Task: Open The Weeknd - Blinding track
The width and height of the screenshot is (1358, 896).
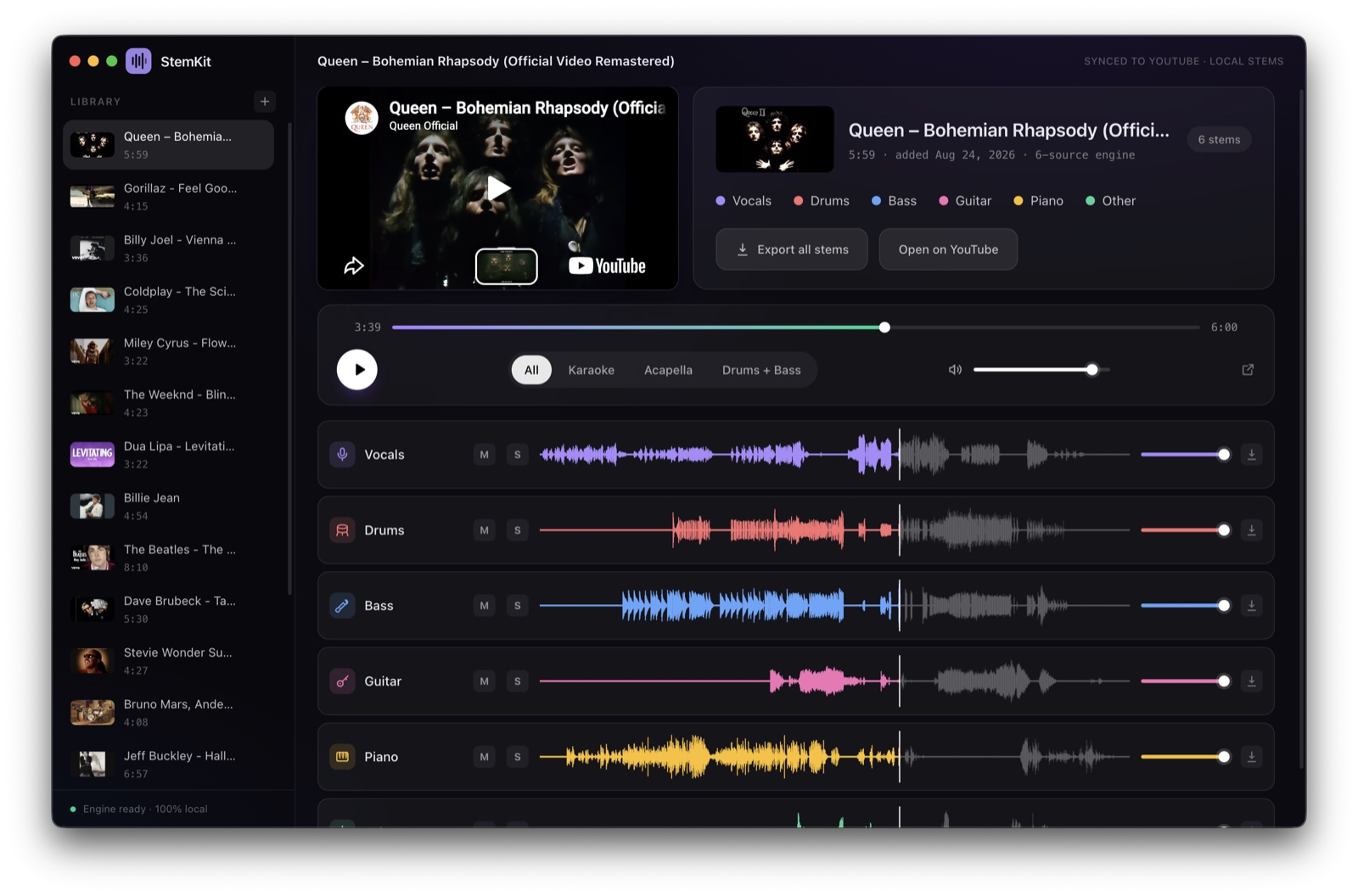Action: pos(168,403)
